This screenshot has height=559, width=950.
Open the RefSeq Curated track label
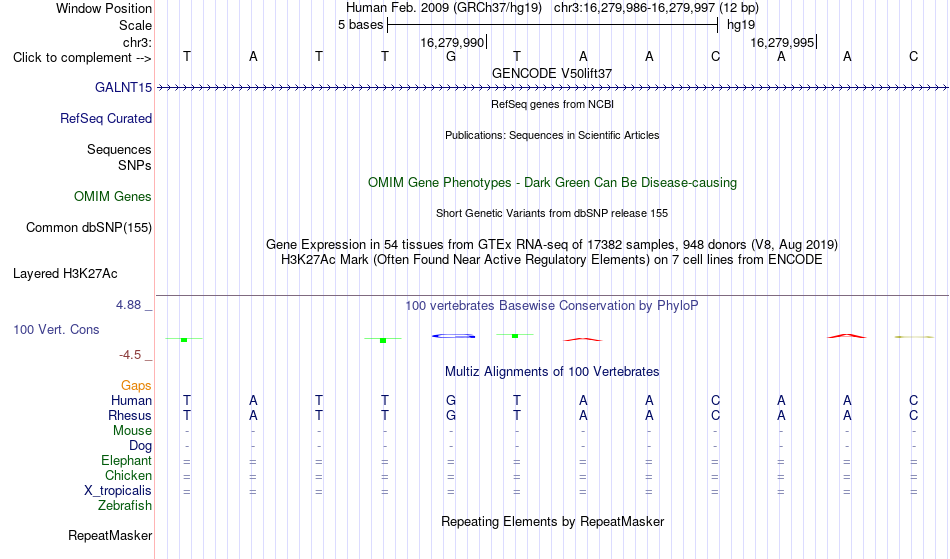click(x=105, y=118)
